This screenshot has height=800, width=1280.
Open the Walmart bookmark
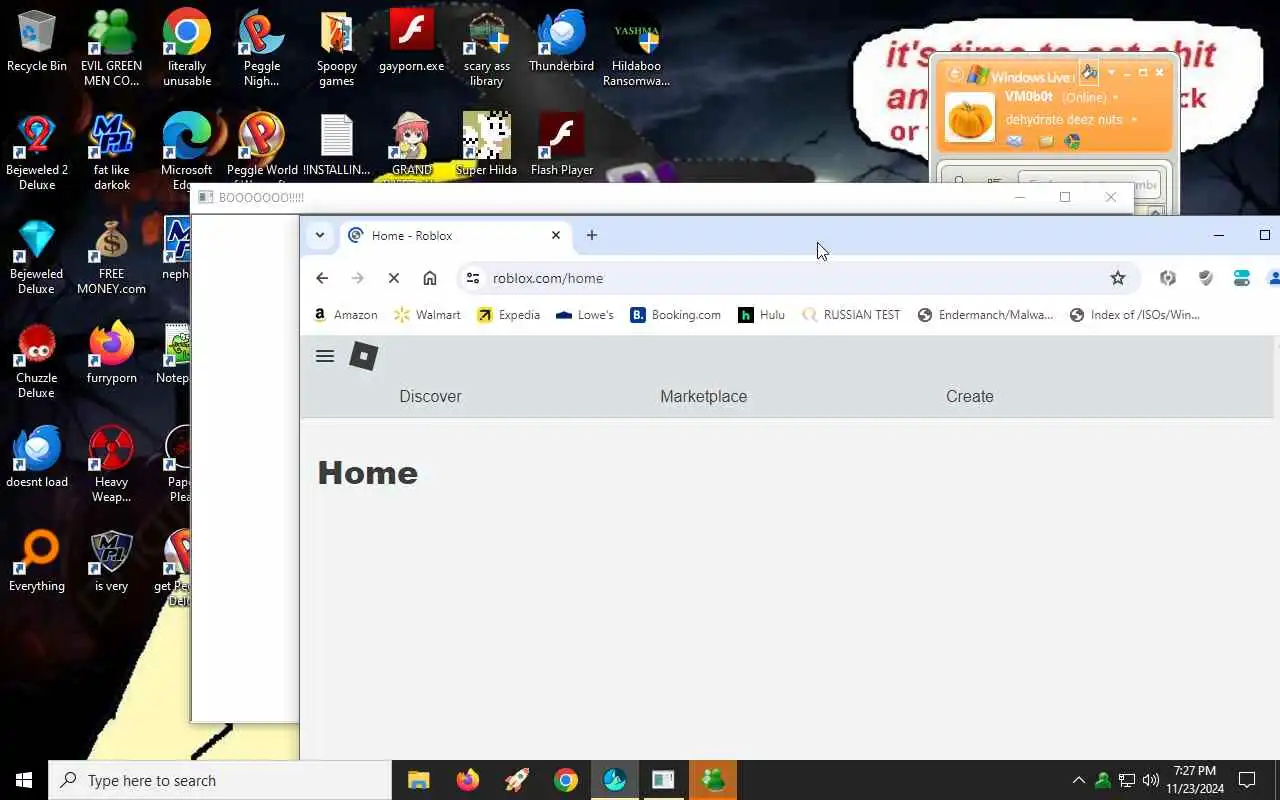tap(427, 314)
